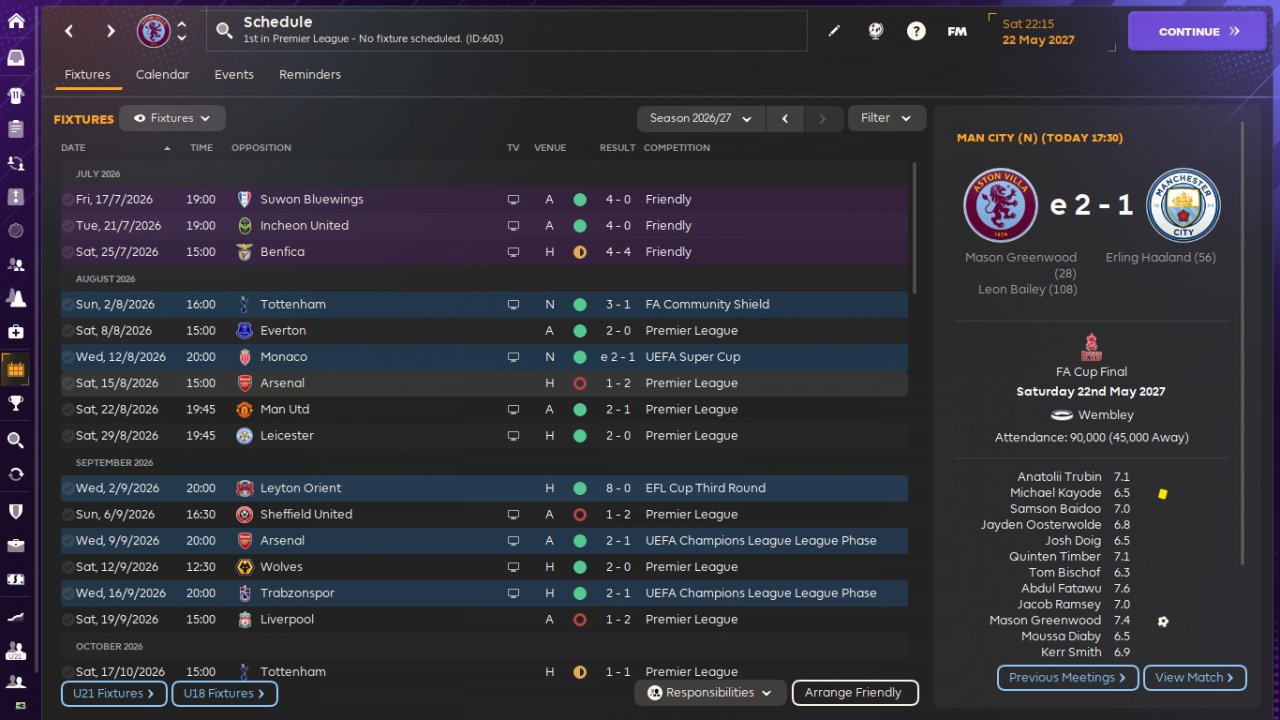Sort by the Competition column header

coord(677,148)
